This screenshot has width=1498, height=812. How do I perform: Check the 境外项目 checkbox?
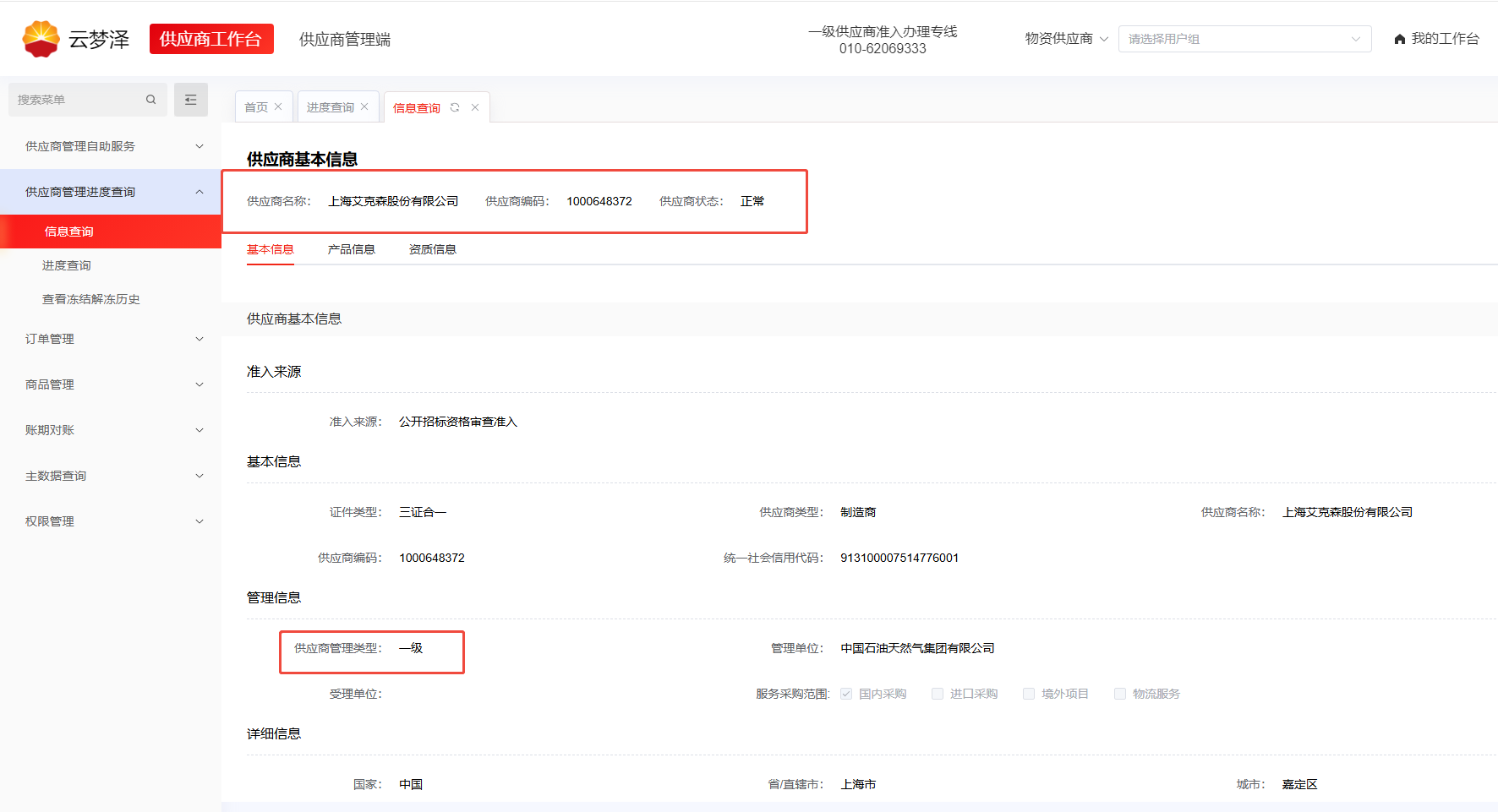[1029, 694]
